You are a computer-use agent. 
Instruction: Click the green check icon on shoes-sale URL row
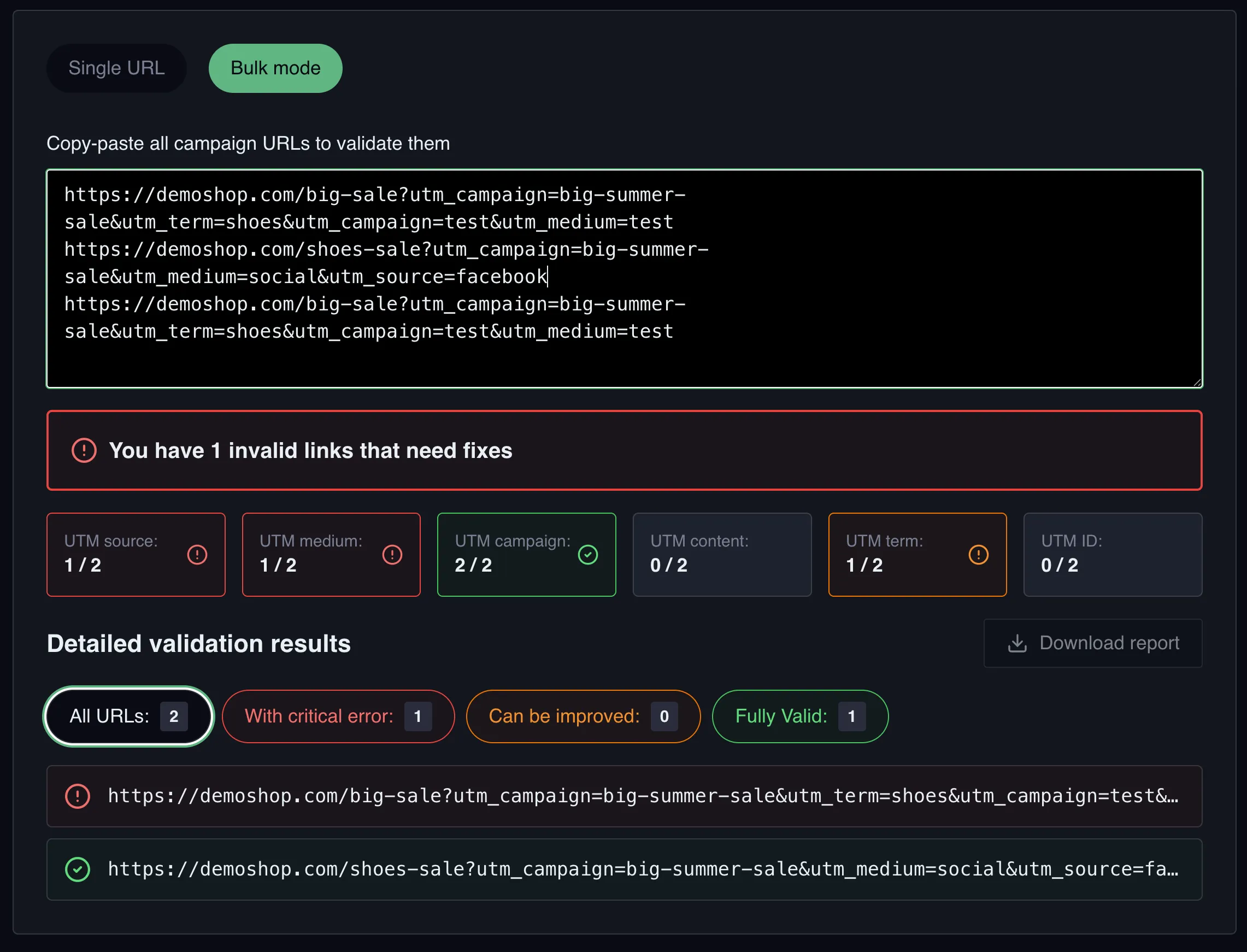(78, 869)
